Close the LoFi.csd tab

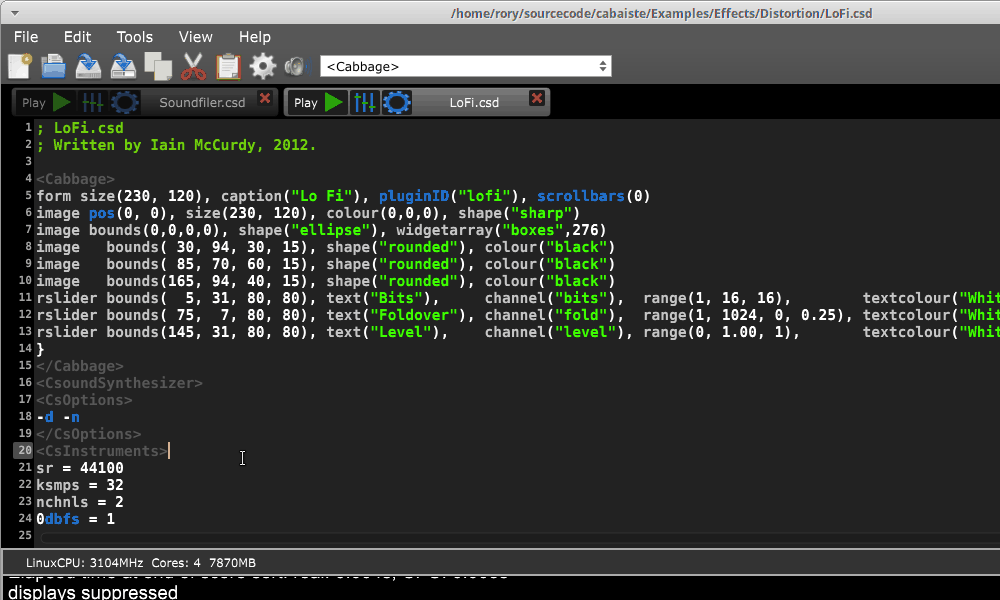click(x=537, y=99)
